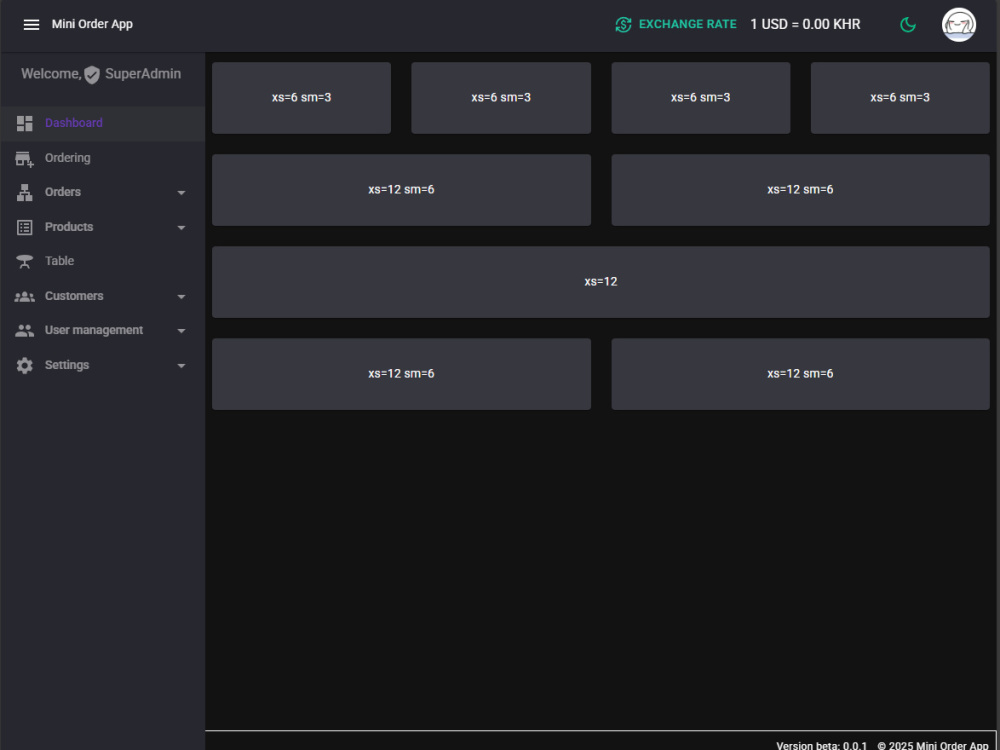Click the SuperAdmin shield badge icon
The image size is (1000, 750).
pyautogui.click(x=92, y=75)
